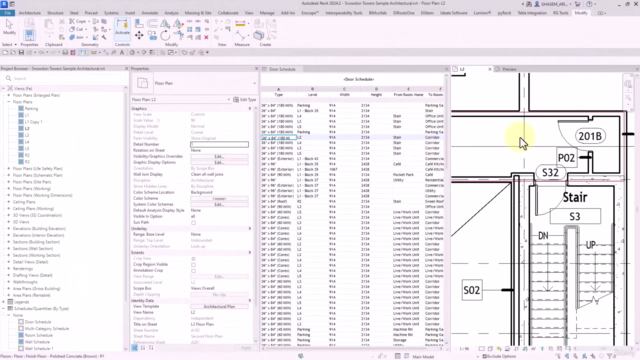Viewport: 640px width, 360px height.
Task: Click the Autodesk App Store cart icon
Action: 578,4
